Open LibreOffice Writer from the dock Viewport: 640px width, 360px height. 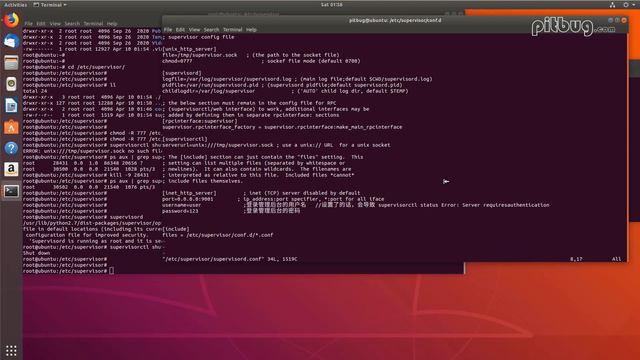[11, 105]
